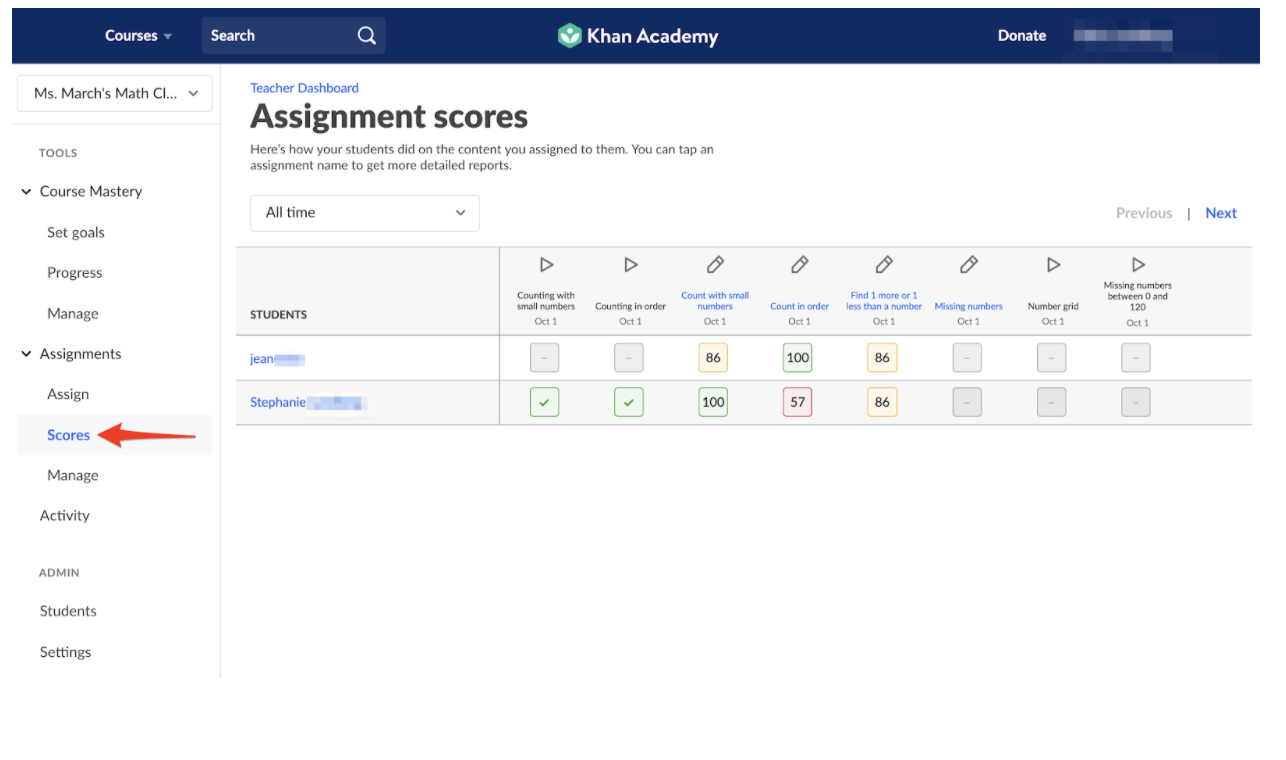
Task: Click the Donate link
Action: (1022, 36)
